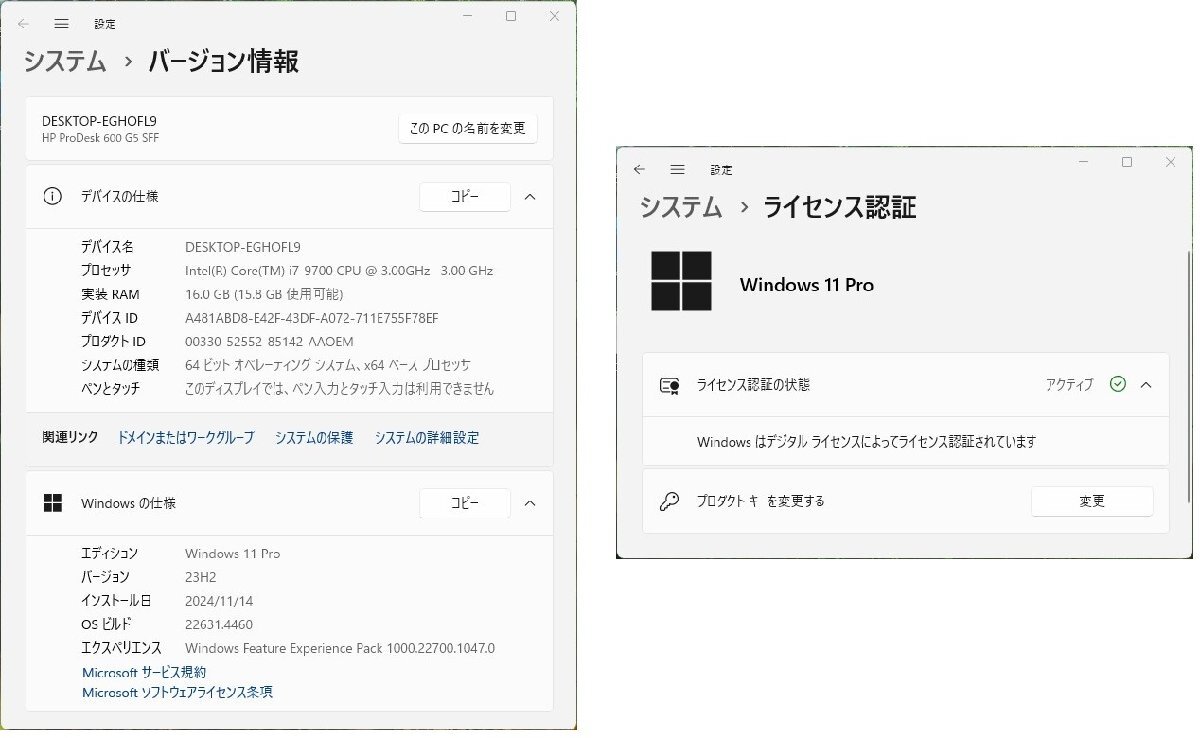Click the ライセンス認証 page title

(x=839, y=207)
